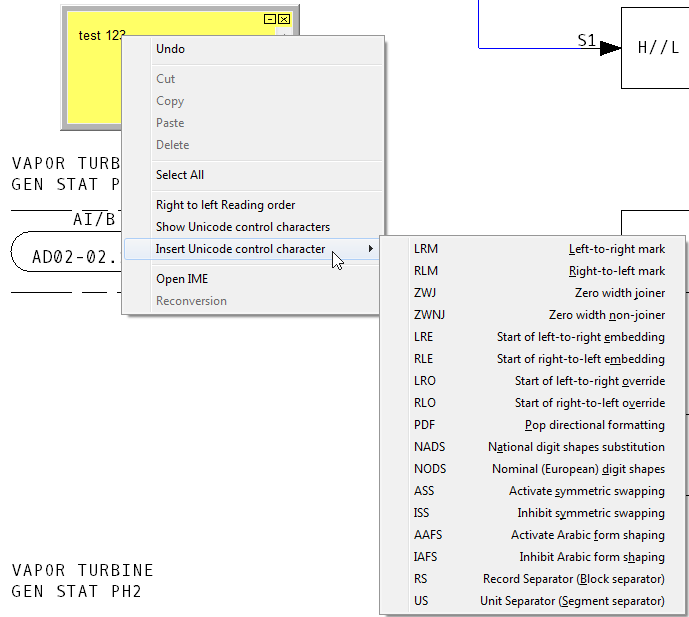Choose LRO left-to-right override
689x617 pixels.
click(x=533, y=381)
